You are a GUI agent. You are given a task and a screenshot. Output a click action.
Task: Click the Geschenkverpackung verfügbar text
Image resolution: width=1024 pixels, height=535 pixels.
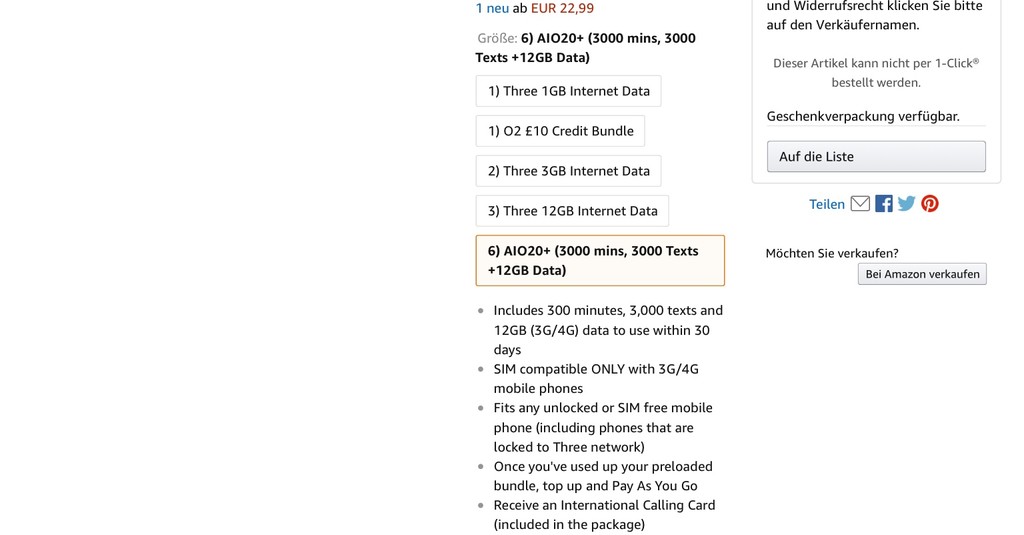click(863, 116)
